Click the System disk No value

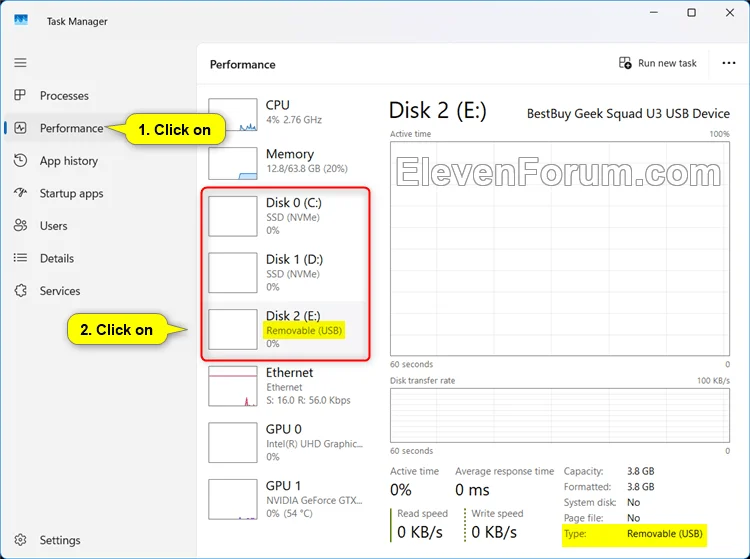coord(633,502)
